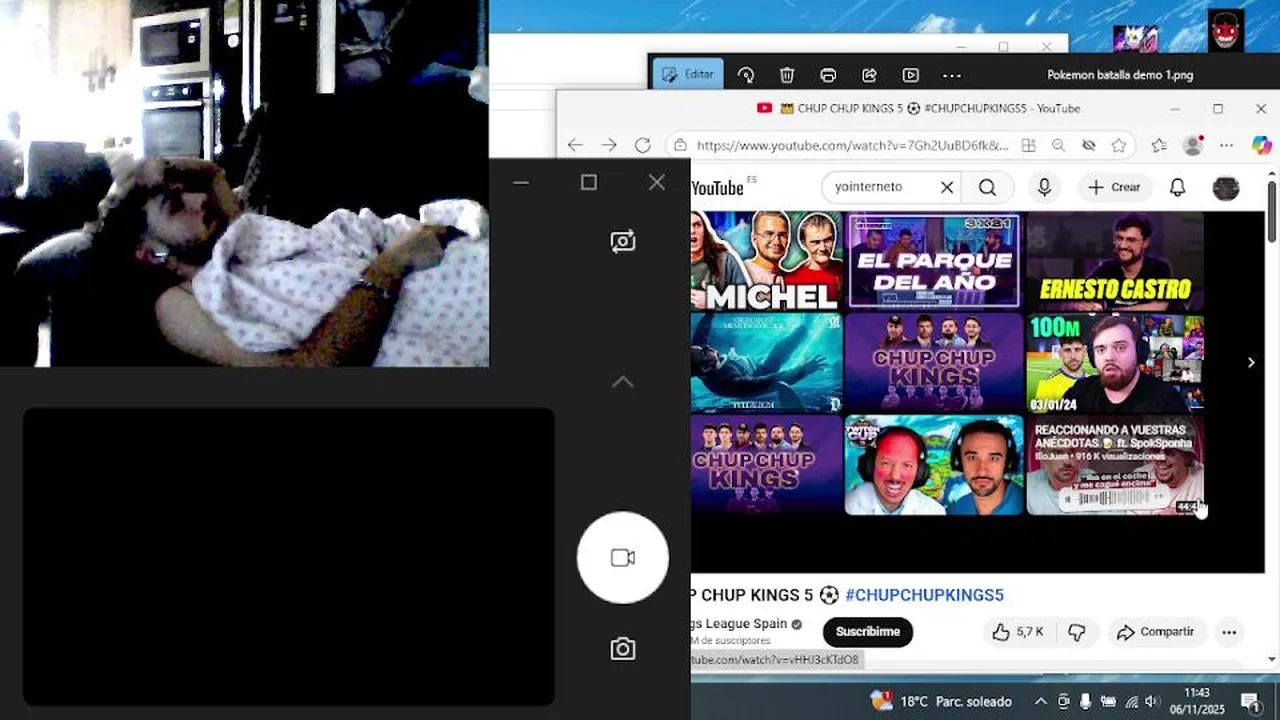Dislike the video
Viewport: 1280px width, 720px height.
pos(1077,632)
